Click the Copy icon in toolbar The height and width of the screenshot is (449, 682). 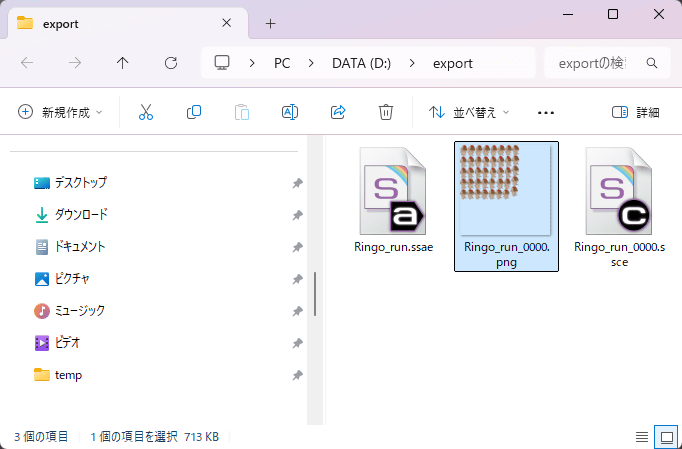pyautogui.click(x=194, y=112)
